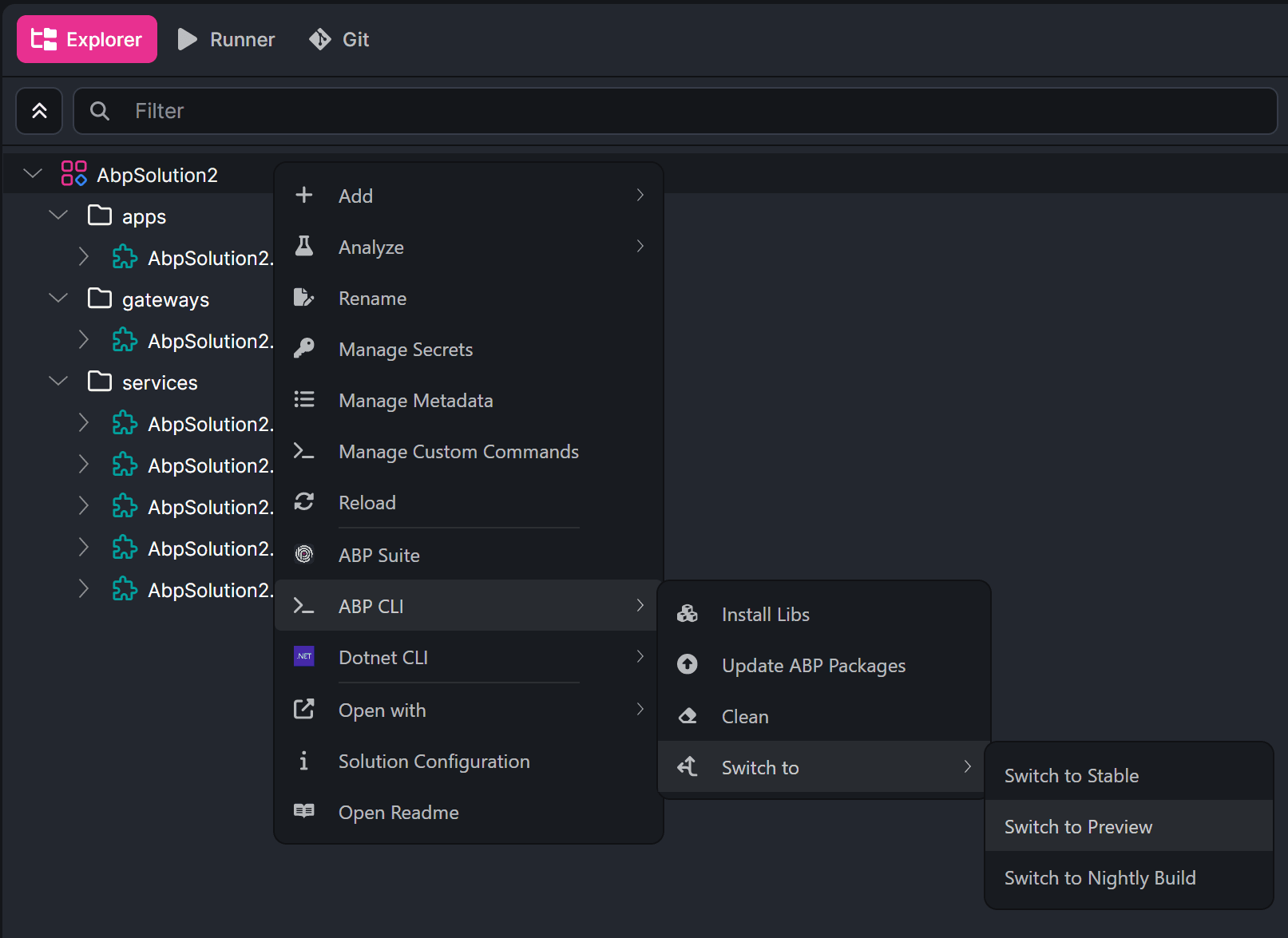Click the .NET icon beside Dotnet CLI
The width and height of the screenshot is (1288, 938).
304,656
